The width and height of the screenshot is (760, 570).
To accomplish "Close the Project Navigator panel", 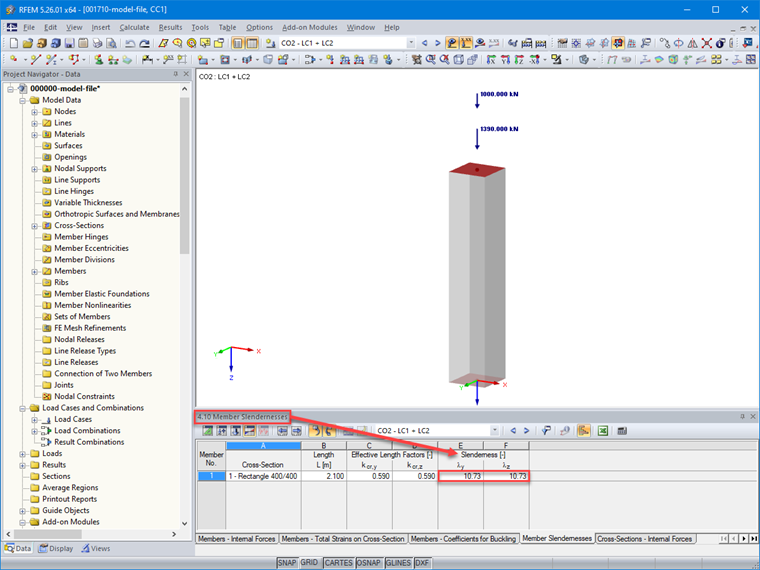I will click(186, 74).
